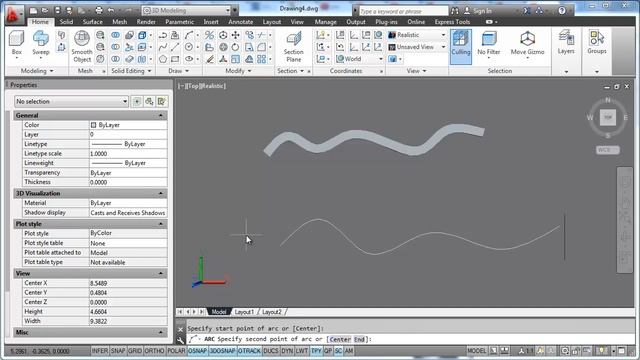Open the Realistic visual style dropdown
The width and height of the screenshot is (640, 360).
[417, 35]
